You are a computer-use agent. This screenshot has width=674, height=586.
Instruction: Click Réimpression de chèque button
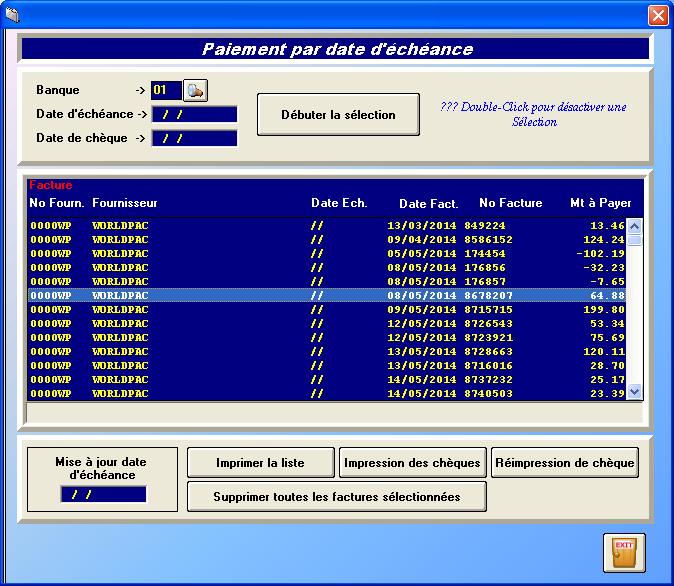pos(565,463)
